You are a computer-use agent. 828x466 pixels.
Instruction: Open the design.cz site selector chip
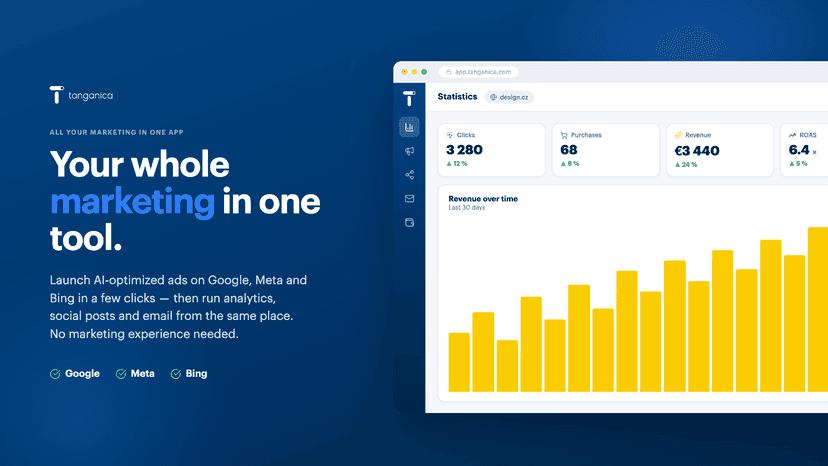(509, 97)
